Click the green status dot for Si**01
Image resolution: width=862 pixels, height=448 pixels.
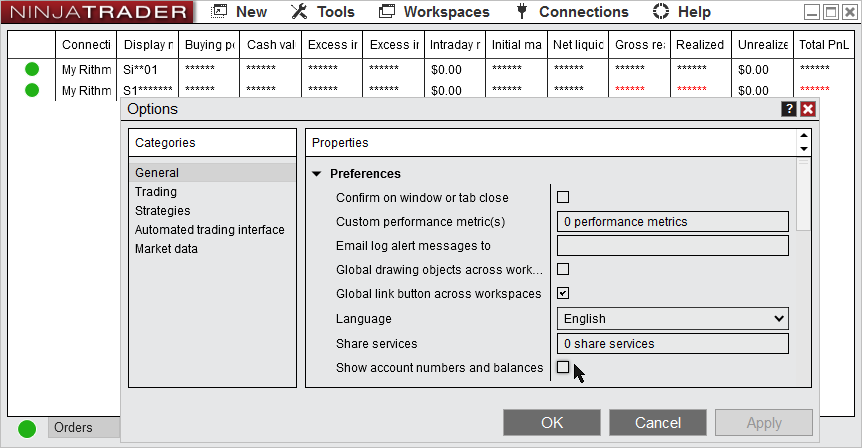point(32,69)
